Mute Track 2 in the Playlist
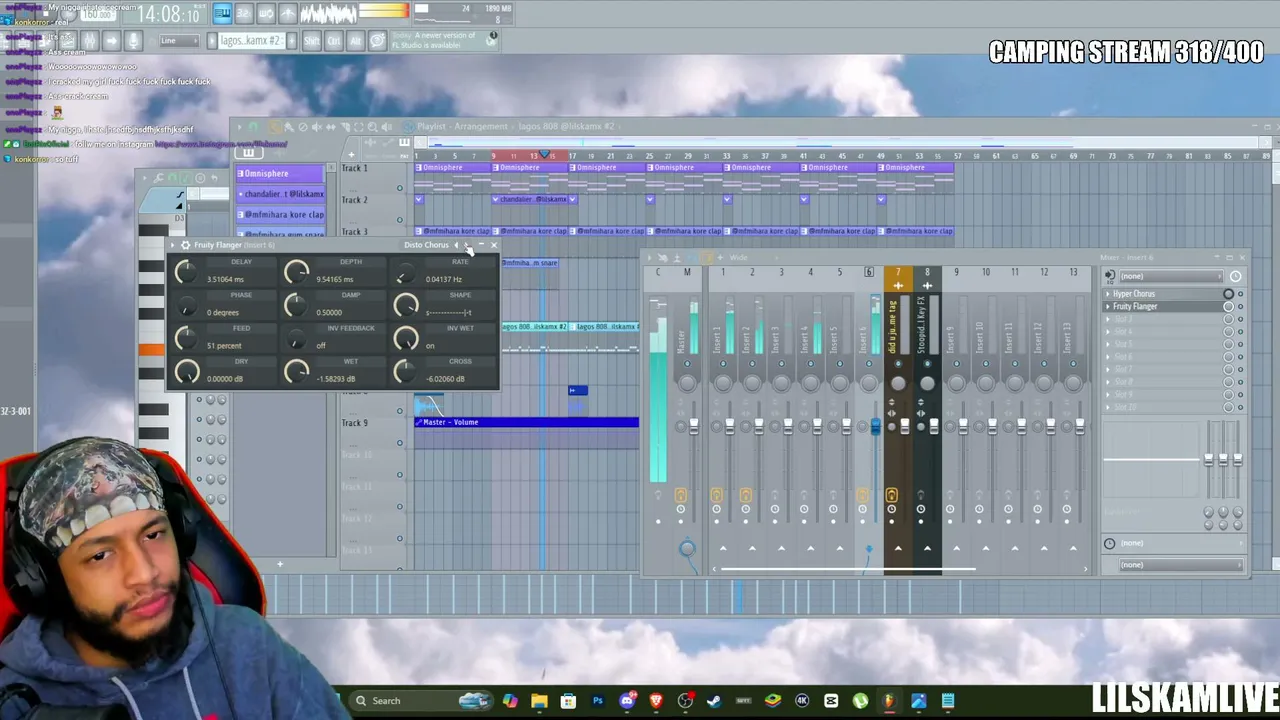 point(399,220)
